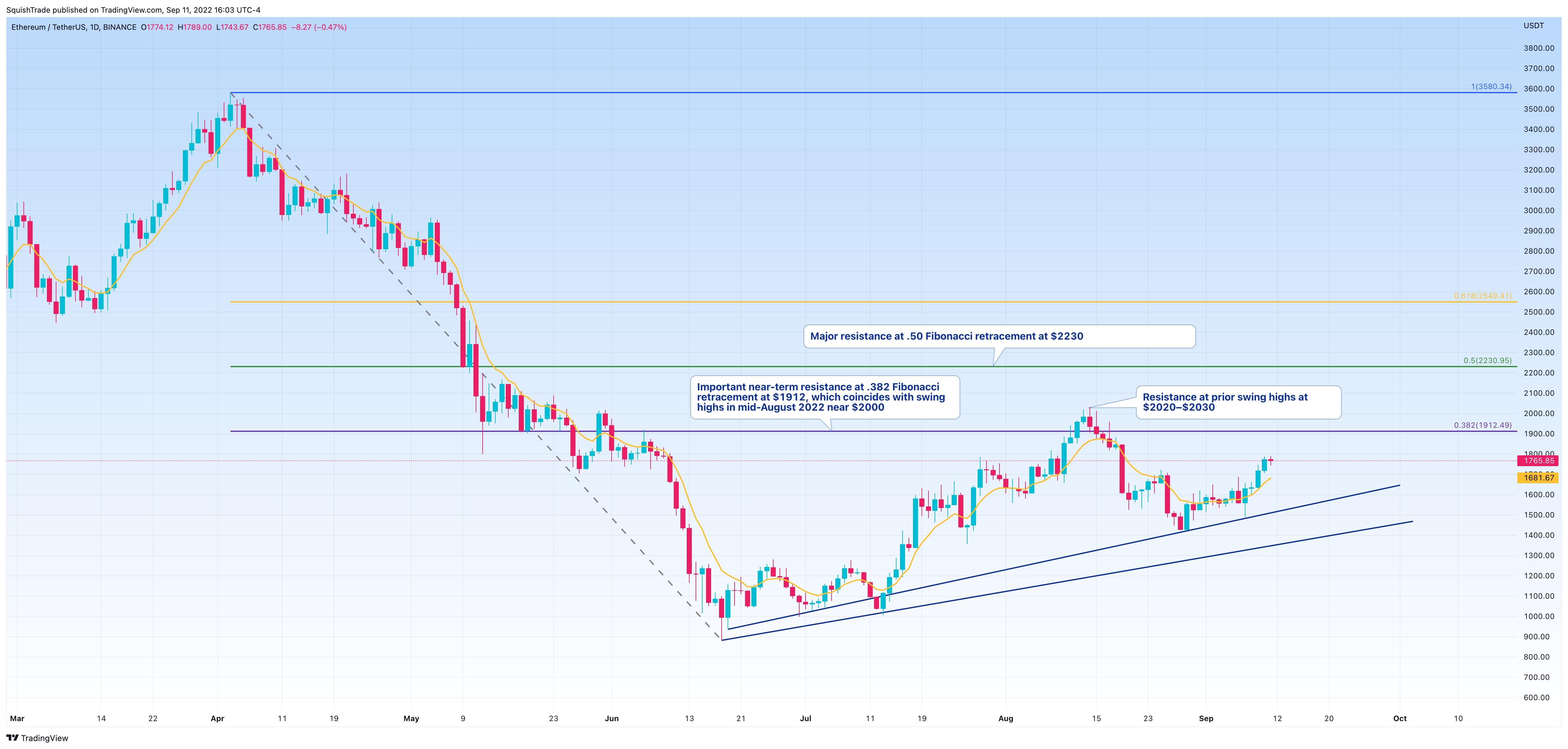The width and height of the screenshot is (1568, 749).
Task: Select the 'Important near-term resistance at .382' callout
Action: (825, 397)
